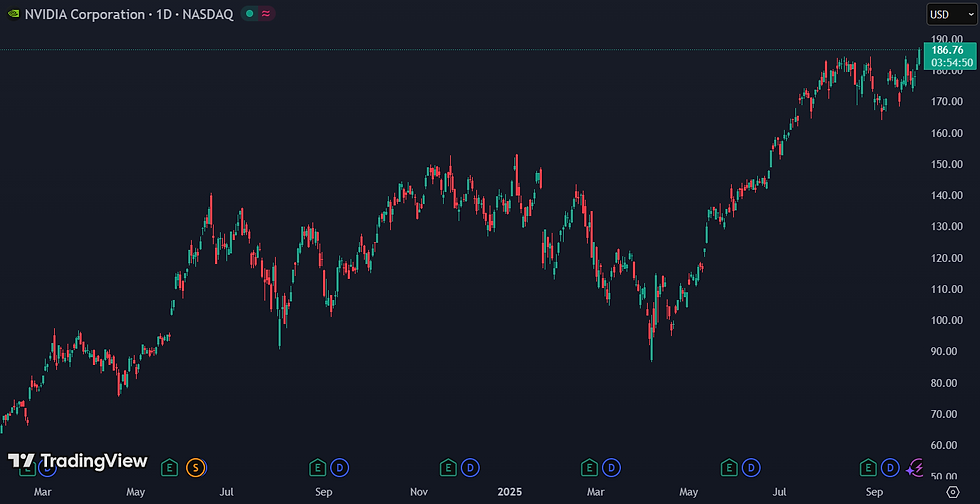The height and width of the screenshot is (504, 980).
Task: Click the 130.00 price axis label
Action: tap(946, 226)
